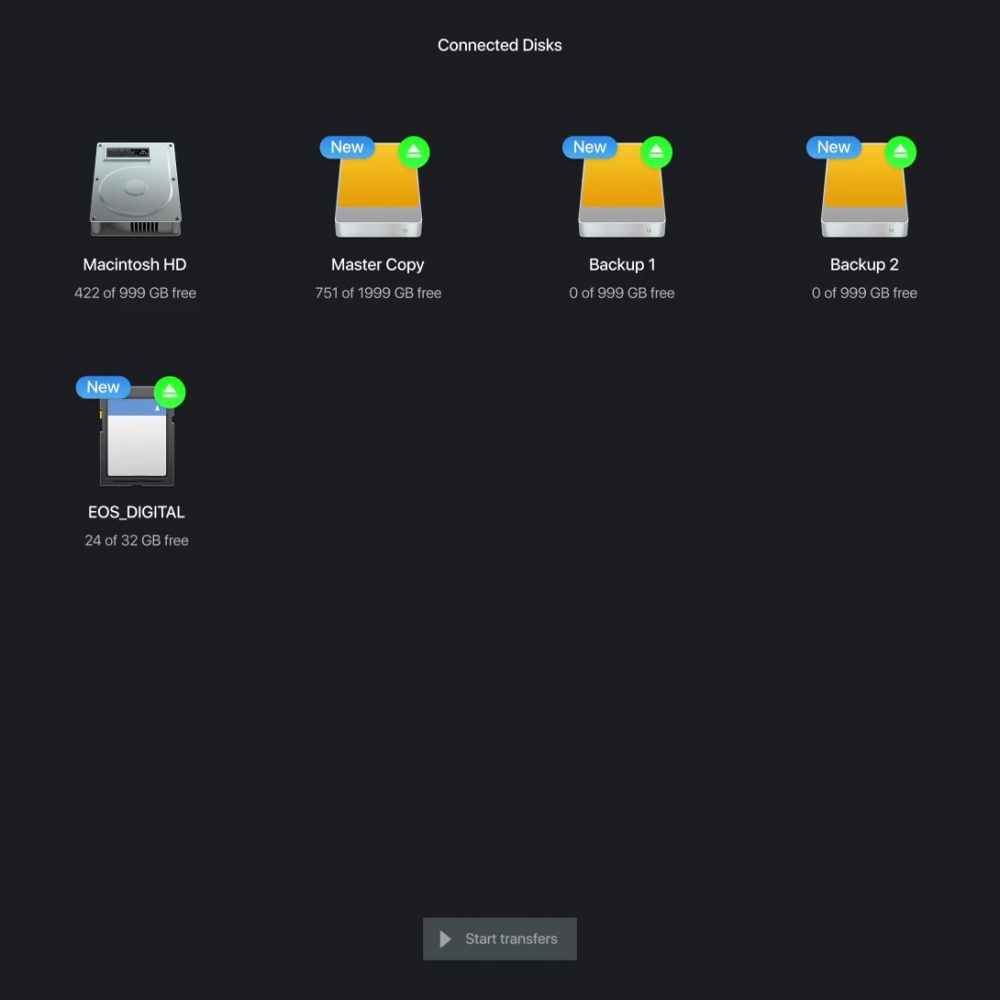Click '422 of 999 GB free' text

pos(135,293)
